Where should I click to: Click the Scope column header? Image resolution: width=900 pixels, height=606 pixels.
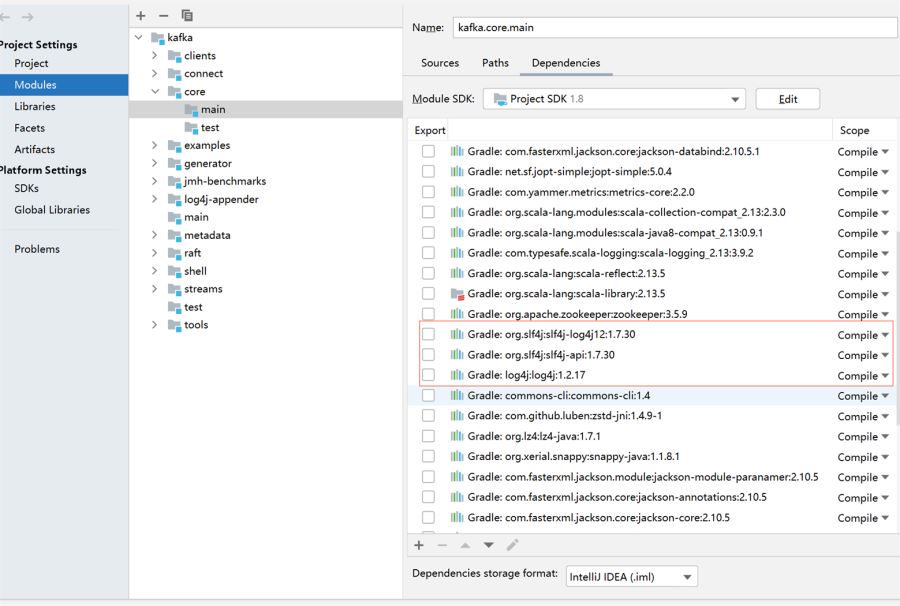854,130
